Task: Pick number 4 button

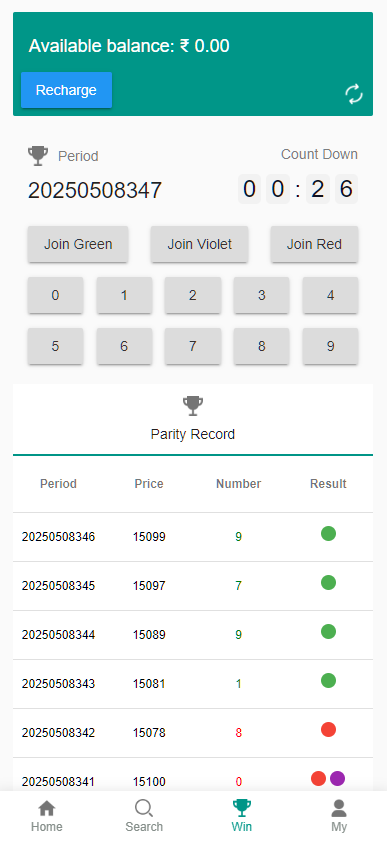Action: tap(330, 295)
